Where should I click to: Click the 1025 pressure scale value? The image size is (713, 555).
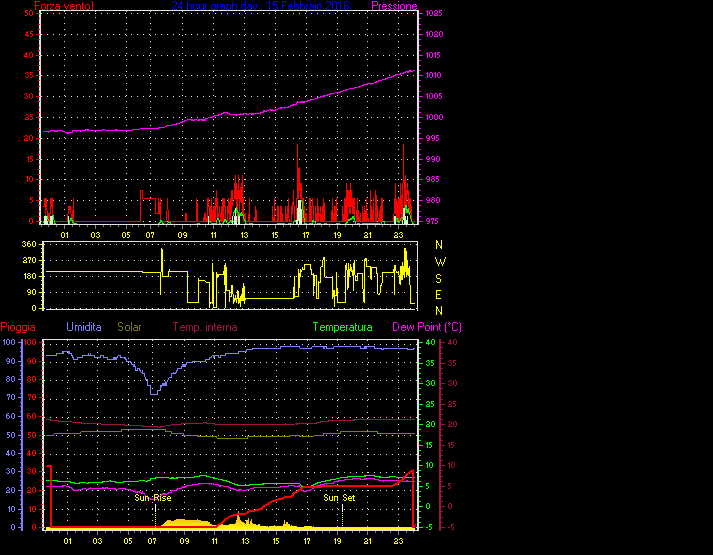(434, 14)
